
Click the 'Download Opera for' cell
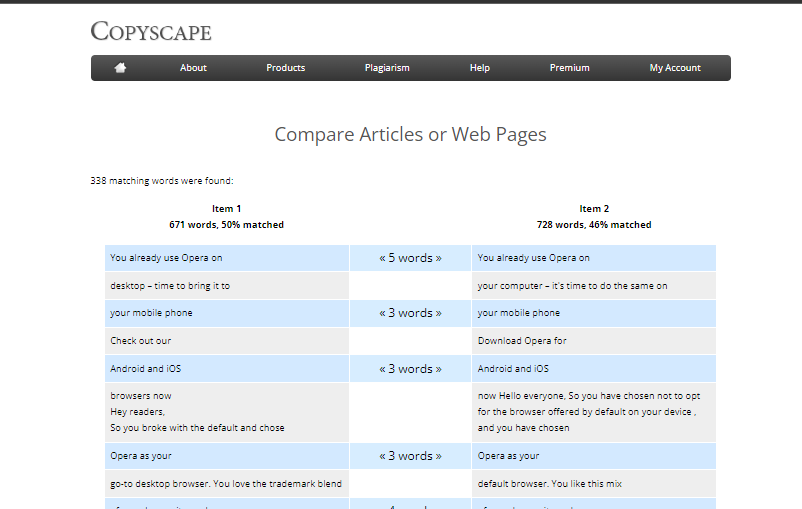(594, 341)
